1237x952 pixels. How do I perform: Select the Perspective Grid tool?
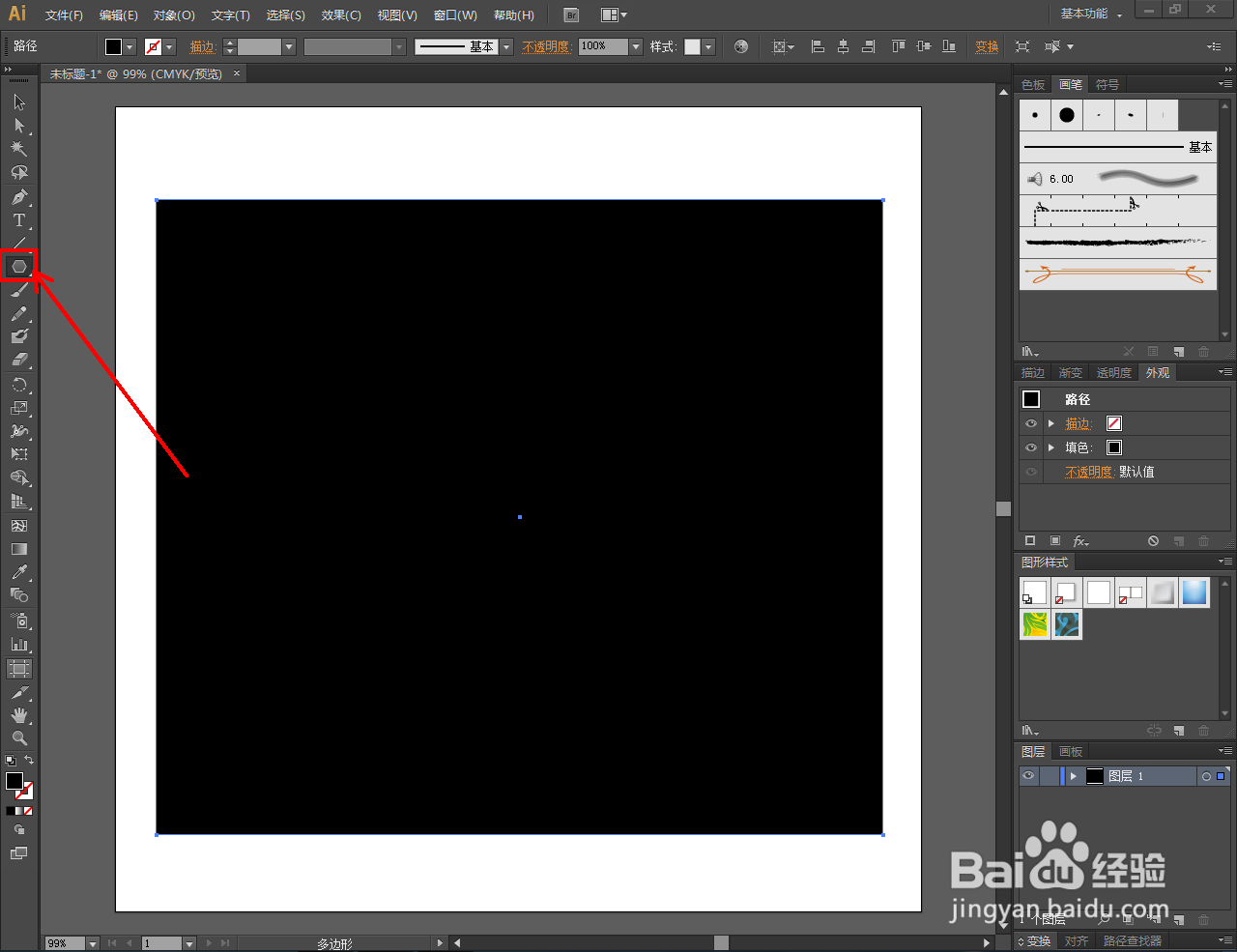pos(19,502)
